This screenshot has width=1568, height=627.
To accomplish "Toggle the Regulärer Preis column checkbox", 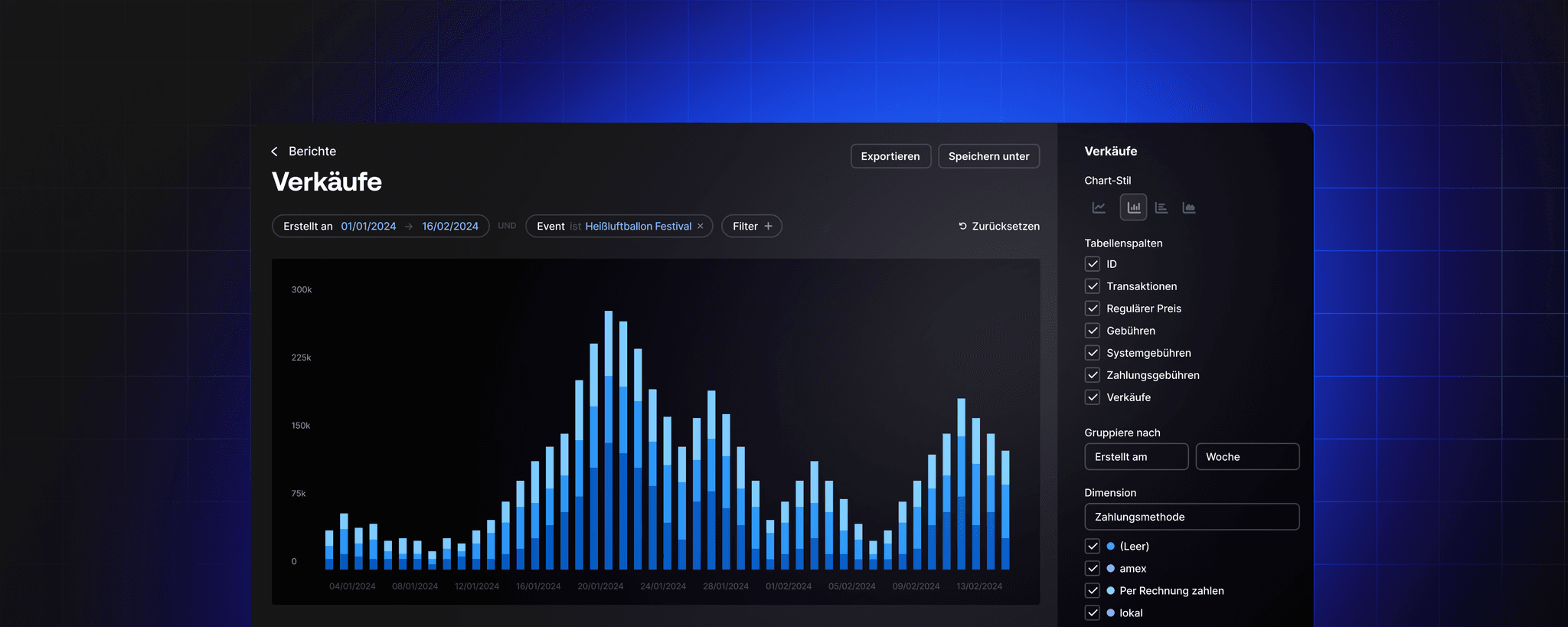I will 1093,309.
